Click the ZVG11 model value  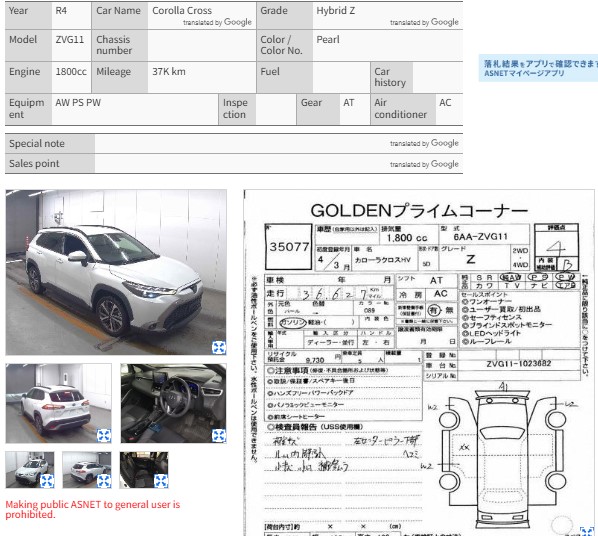click(70, 39)
